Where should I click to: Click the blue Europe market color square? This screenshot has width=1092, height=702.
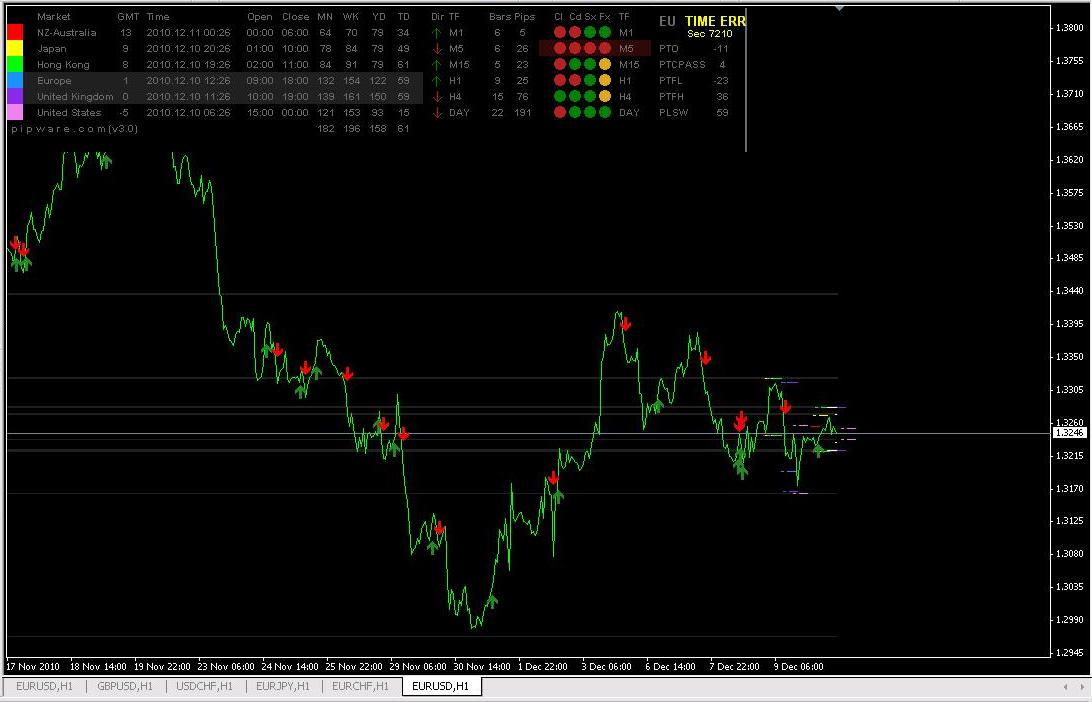(15, 80)
